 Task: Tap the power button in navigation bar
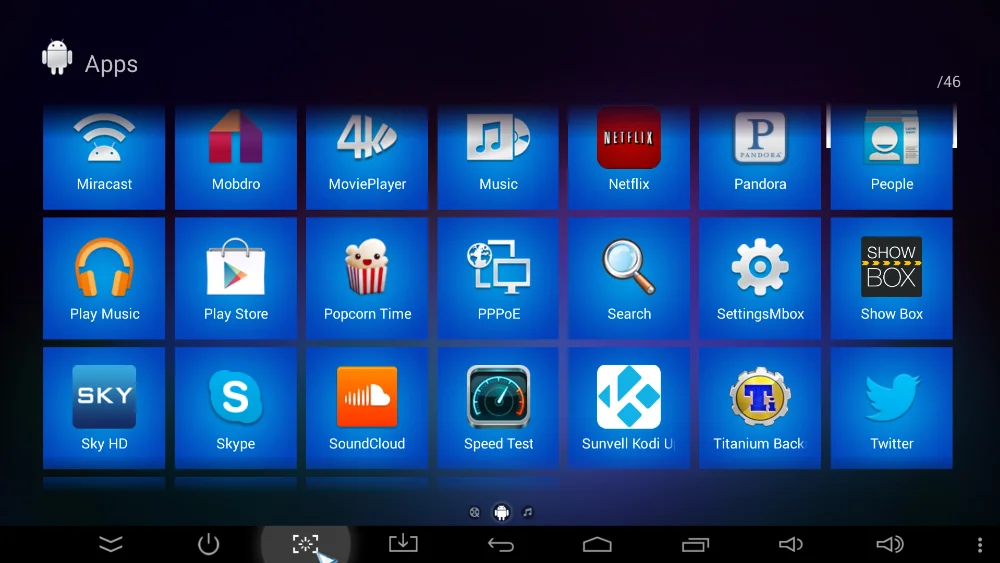coord(209,544)
